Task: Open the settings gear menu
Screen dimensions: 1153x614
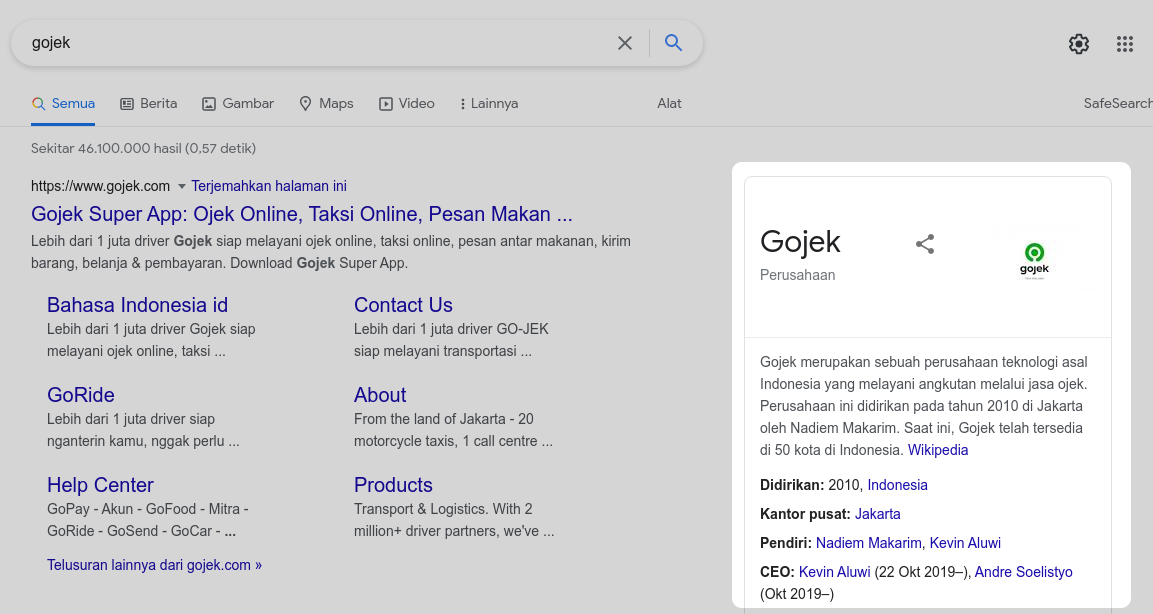Action: click(x=1078, y=44)
